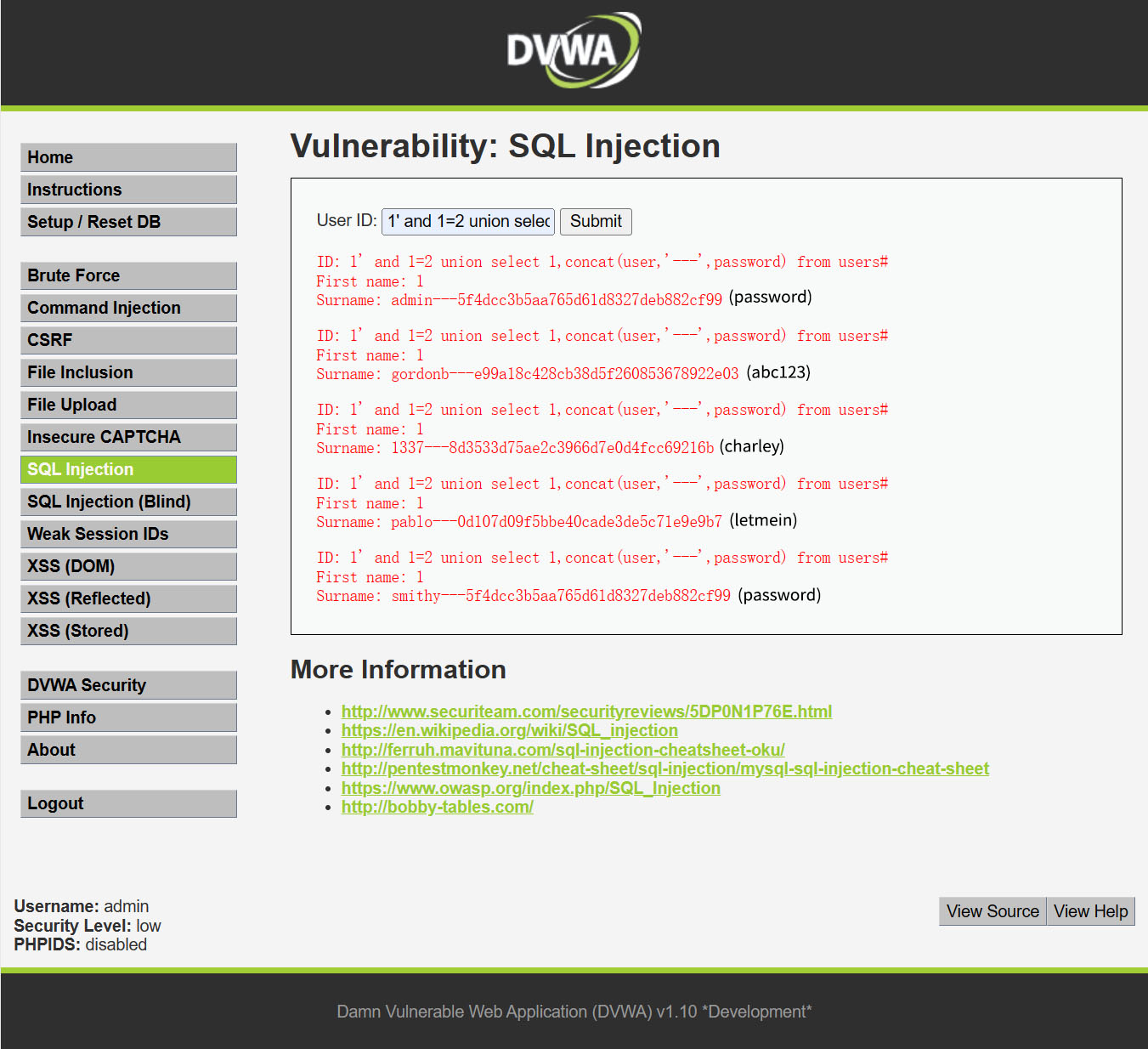The image size is (1148, 1049).
Task: Open Setup / Reset DB
Action: point(128,222)
